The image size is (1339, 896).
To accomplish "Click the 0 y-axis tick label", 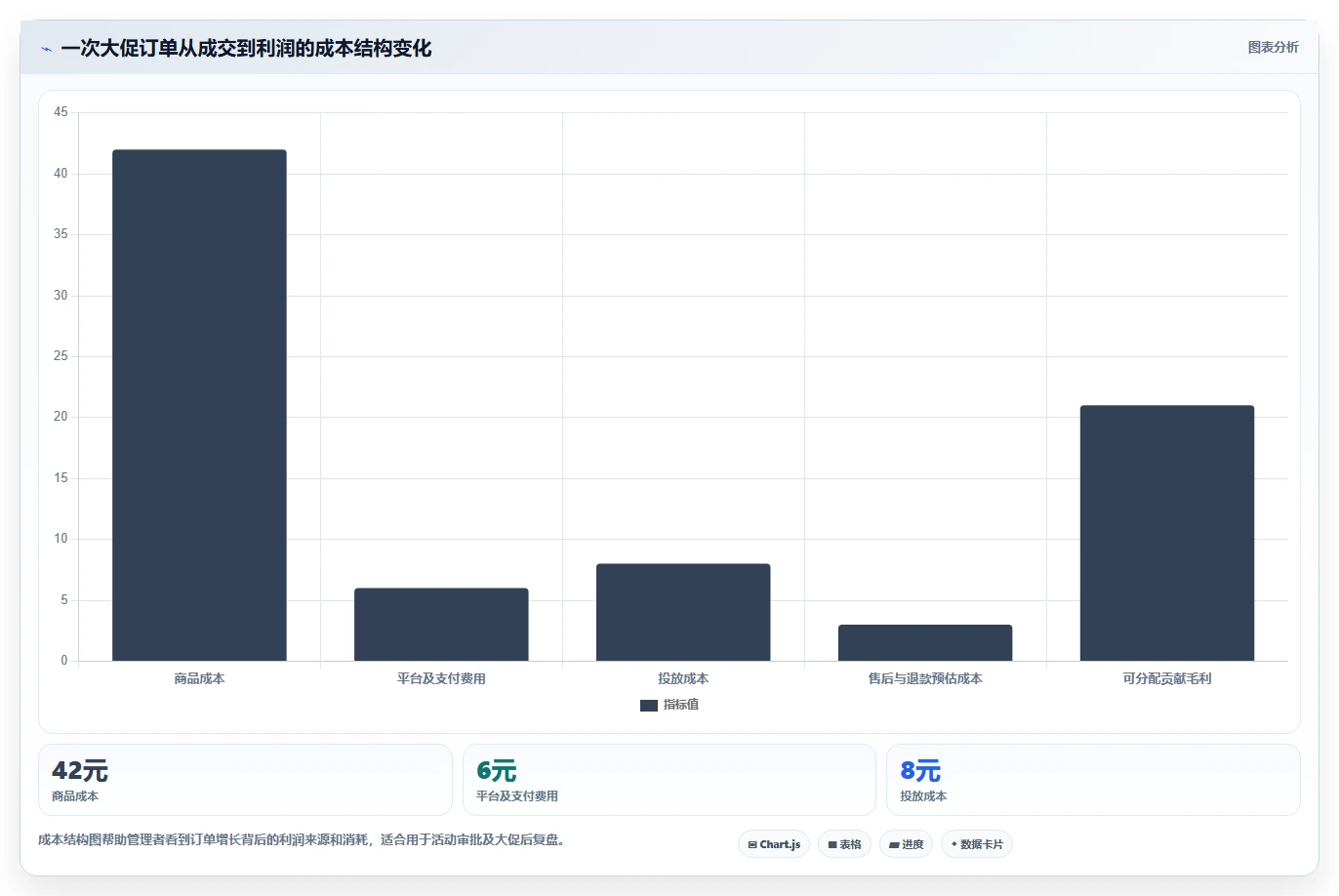I will tap(64, 661).
